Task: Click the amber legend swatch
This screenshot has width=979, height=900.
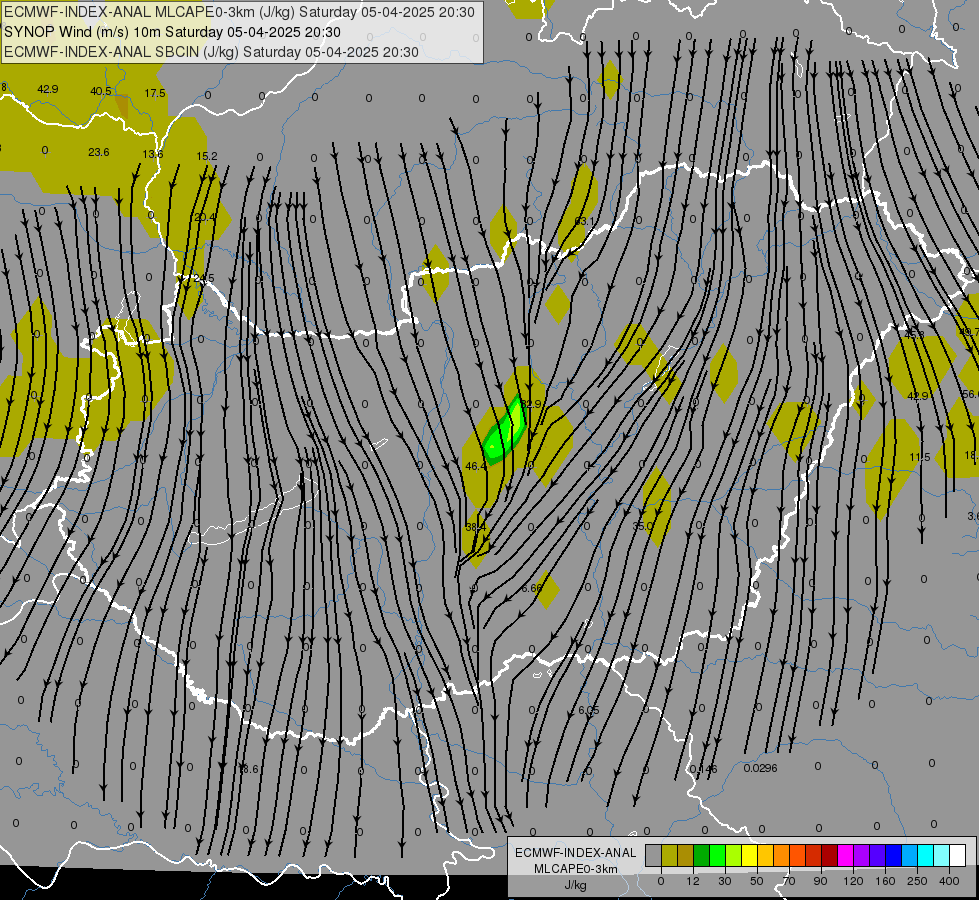Action: pos(766,855)
